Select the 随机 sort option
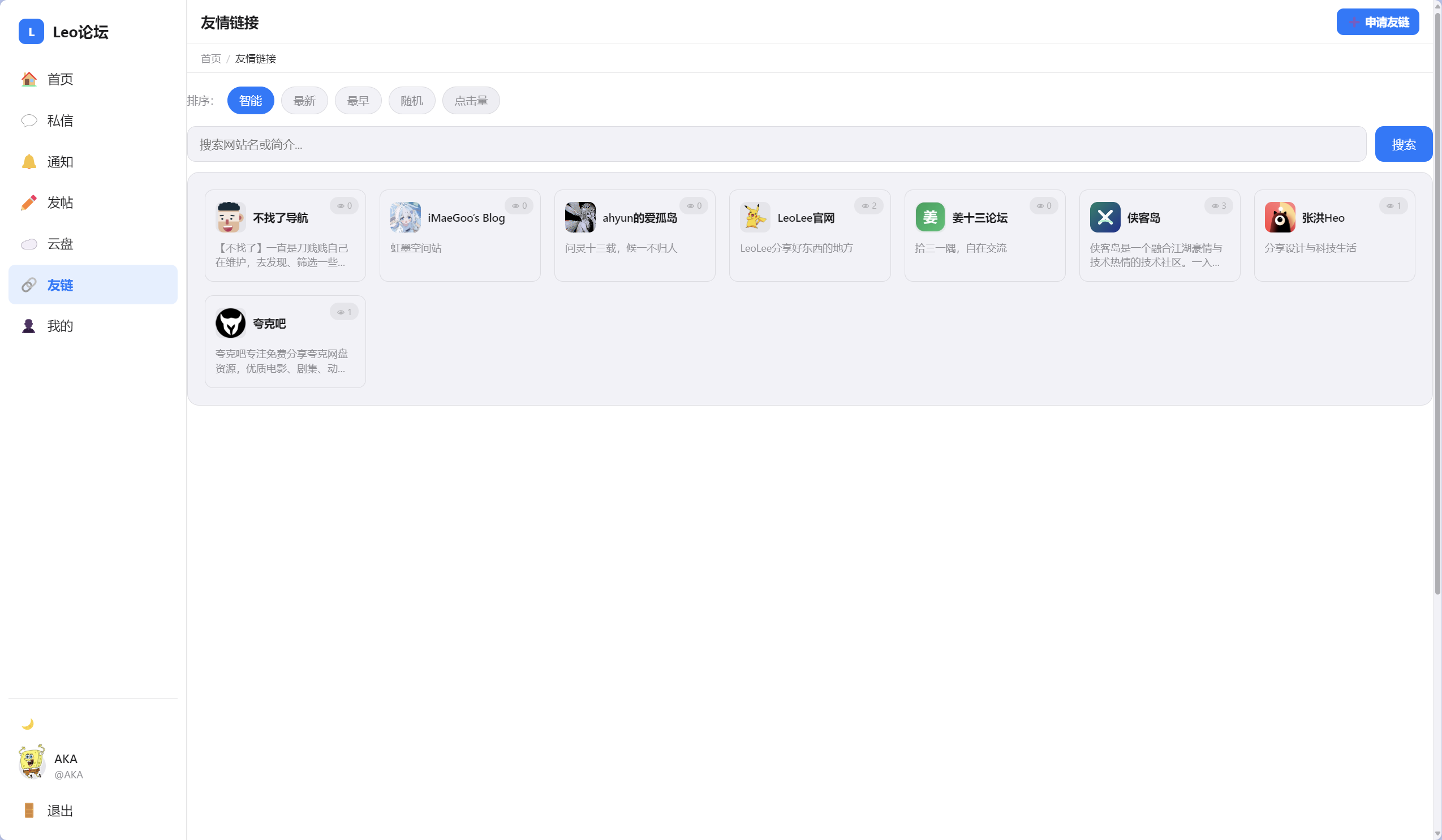 (411, 101)
